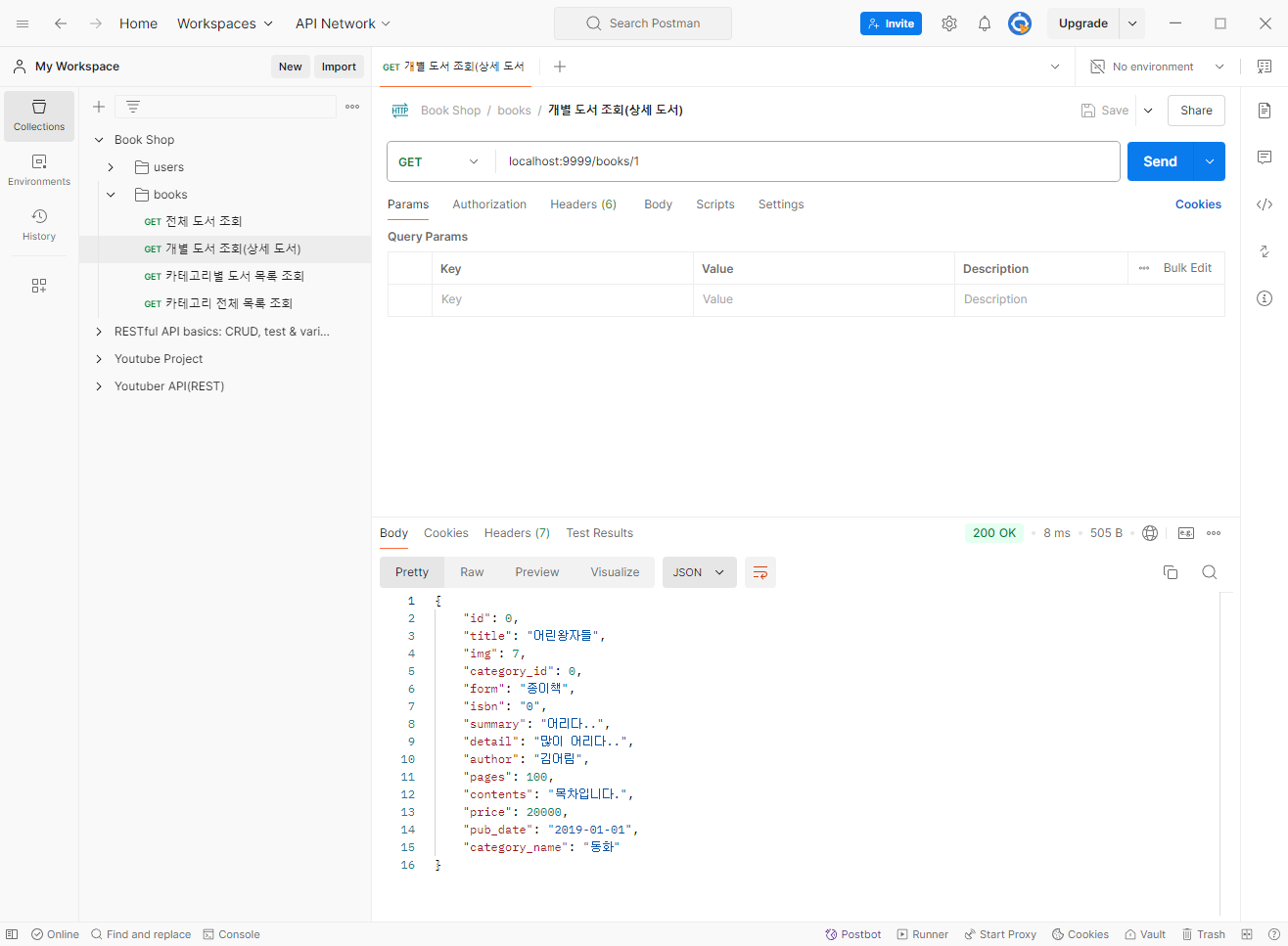Switch to Headers (6) request tab

pos(583,204)
